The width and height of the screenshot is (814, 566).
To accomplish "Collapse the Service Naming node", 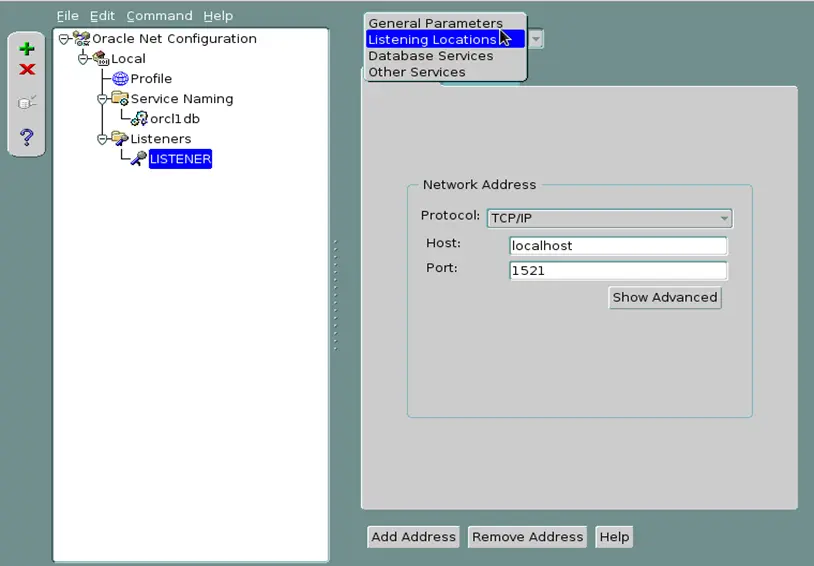I will [x=102, y=99].
